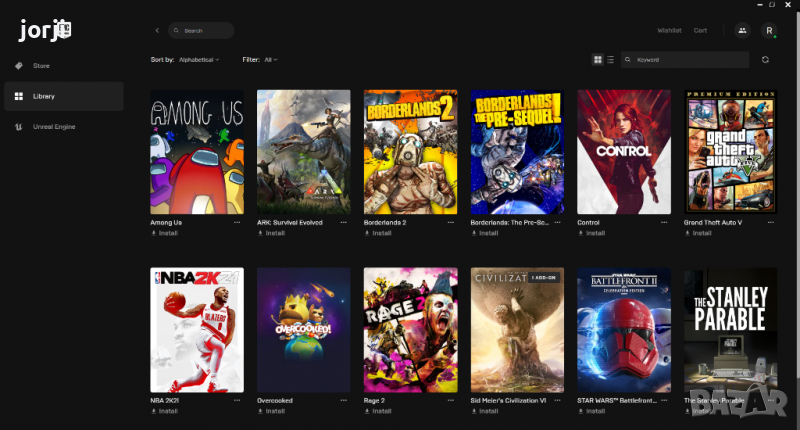Select the Among Us cover thumbnail
This screenshot has height=430, width=800.
[197, 152]
